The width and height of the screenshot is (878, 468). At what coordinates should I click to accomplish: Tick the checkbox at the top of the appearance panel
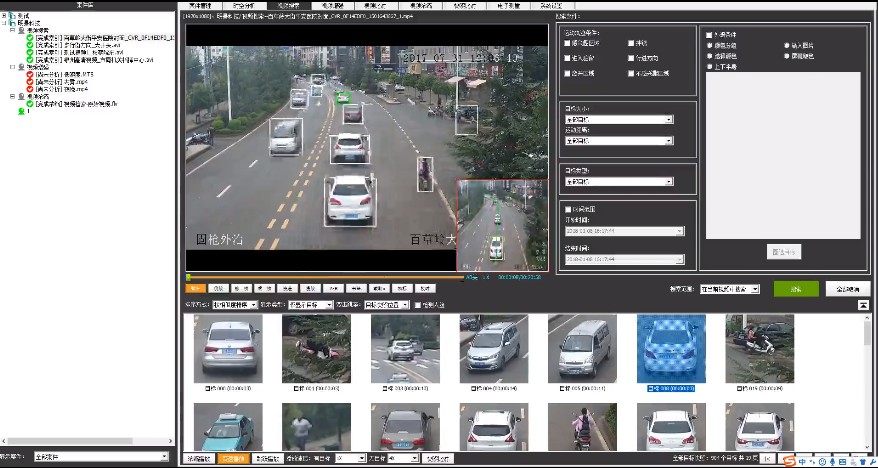pos(709,35)
